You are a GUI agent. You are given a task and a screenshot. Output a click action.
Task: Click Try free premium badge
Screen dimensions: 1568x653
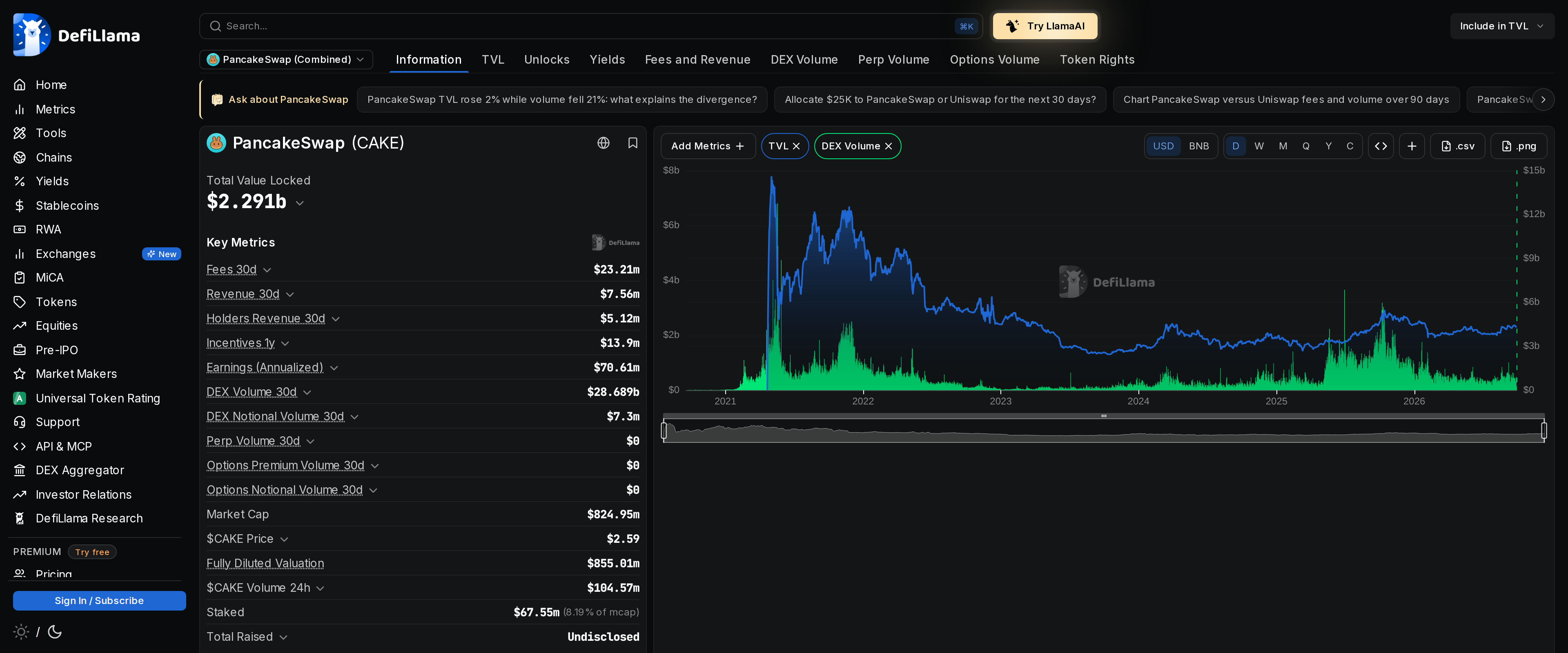(92, 552)
